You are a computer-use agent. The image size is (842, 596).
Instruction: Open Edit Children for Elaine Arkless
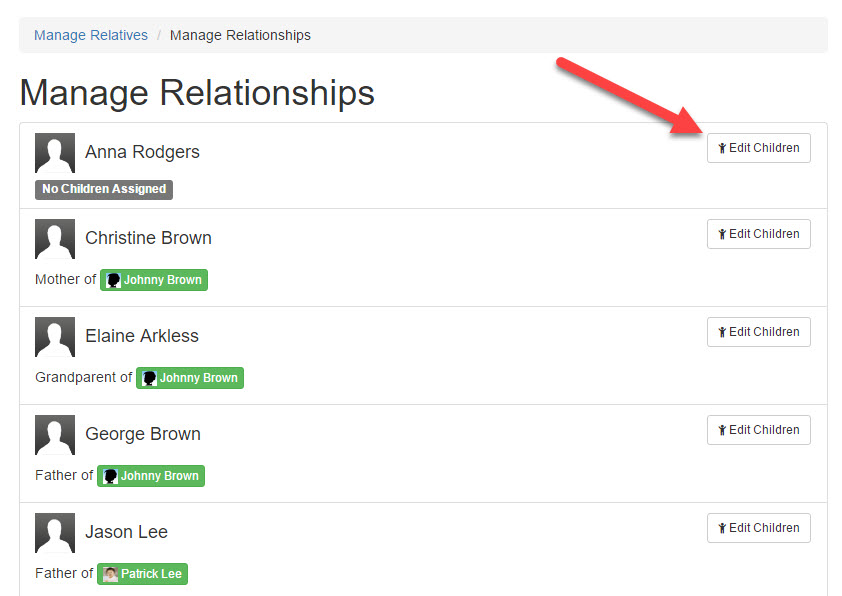coord(758,332)
